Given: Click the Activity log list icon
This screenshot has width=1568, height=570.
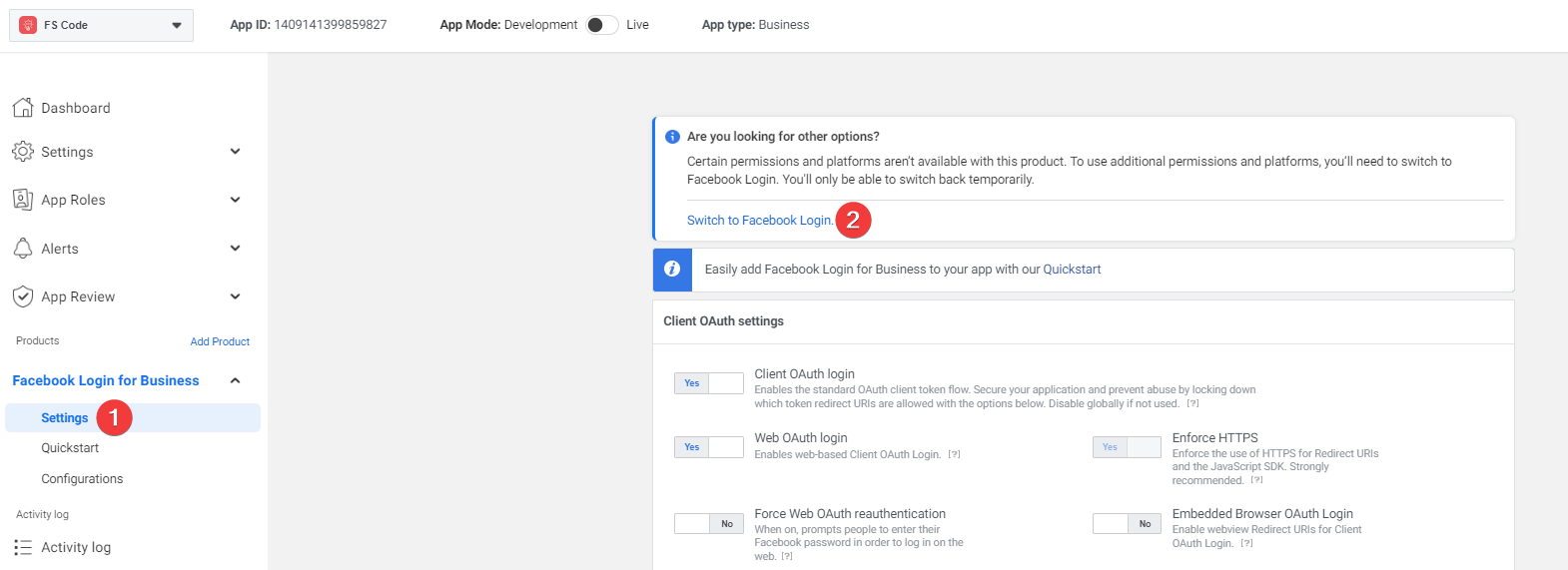Looking at the screenshot, I should [x=23, y=547].
